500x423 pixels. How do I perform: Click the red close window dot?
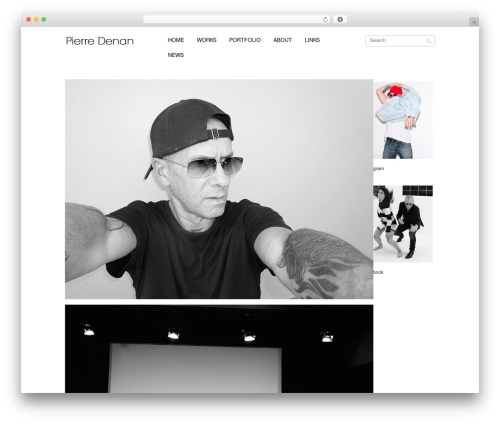click(29, 19)
